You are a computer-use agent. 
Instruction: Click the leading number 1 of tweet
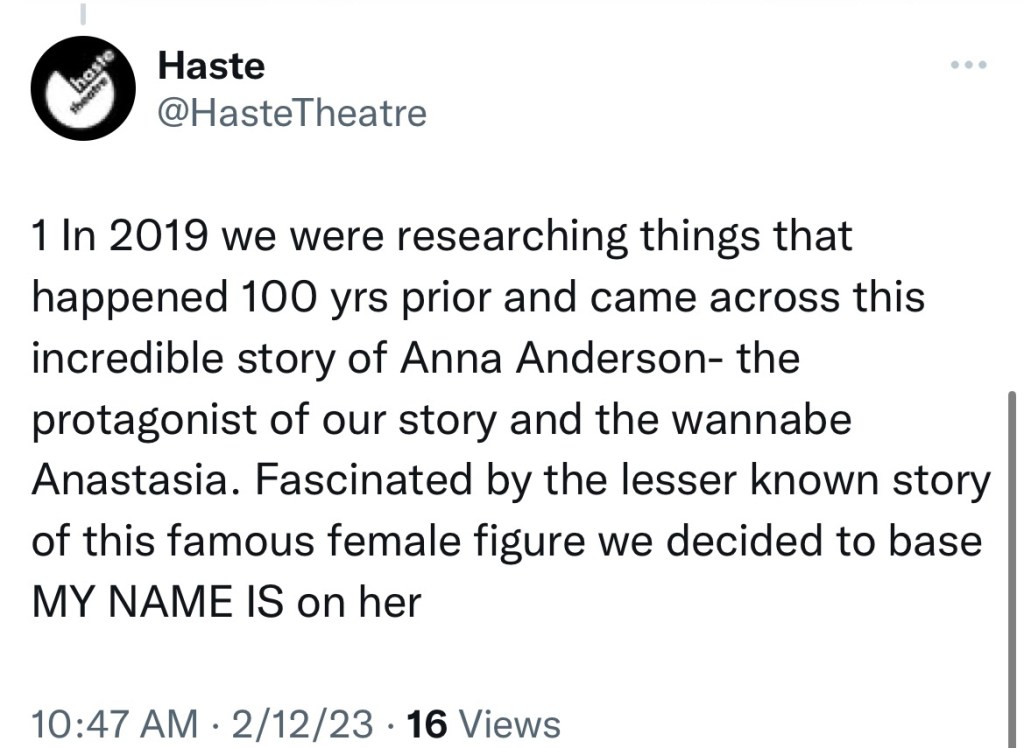point(42,236)
